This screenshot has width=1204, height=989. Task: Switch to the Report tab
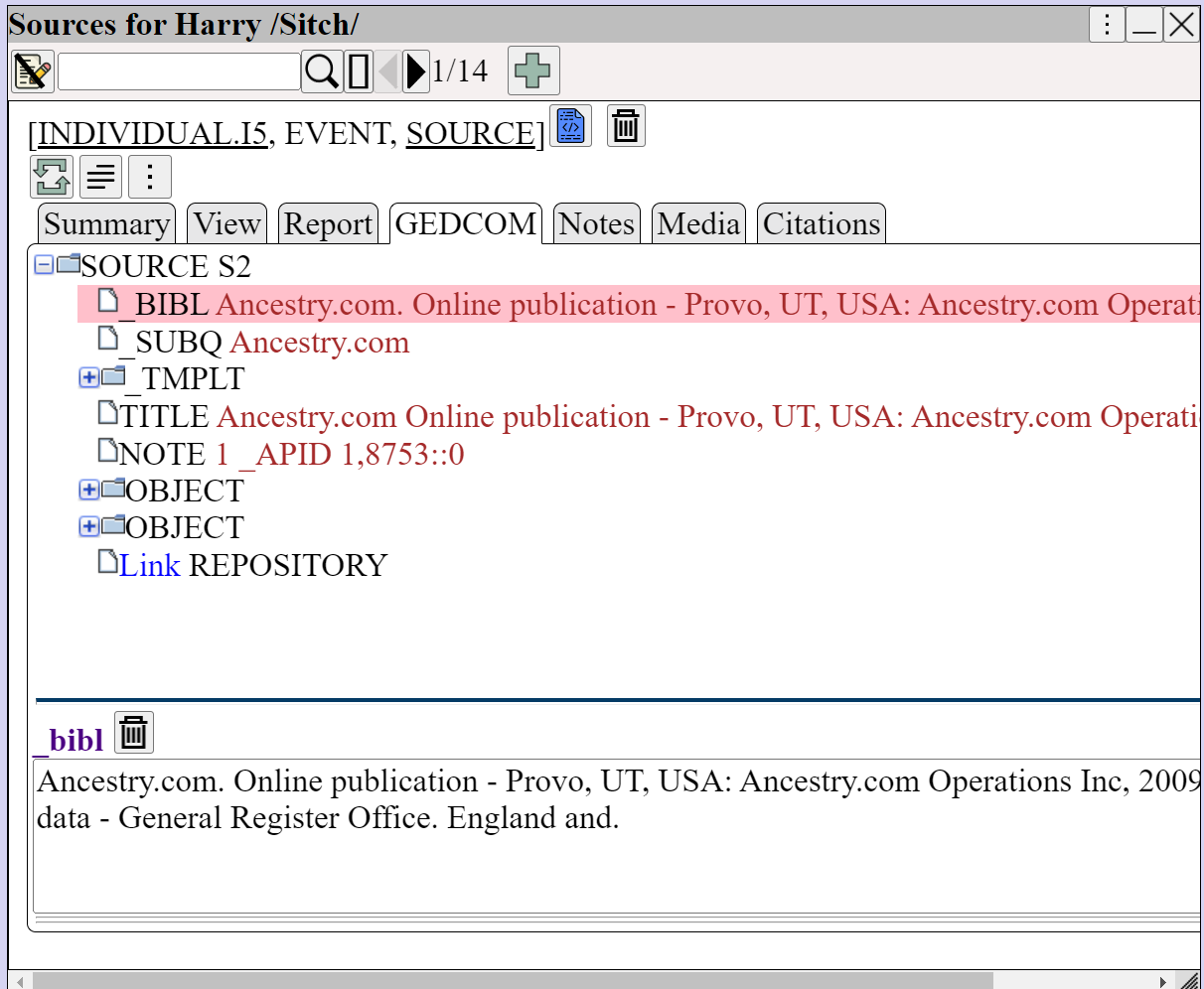328,223
